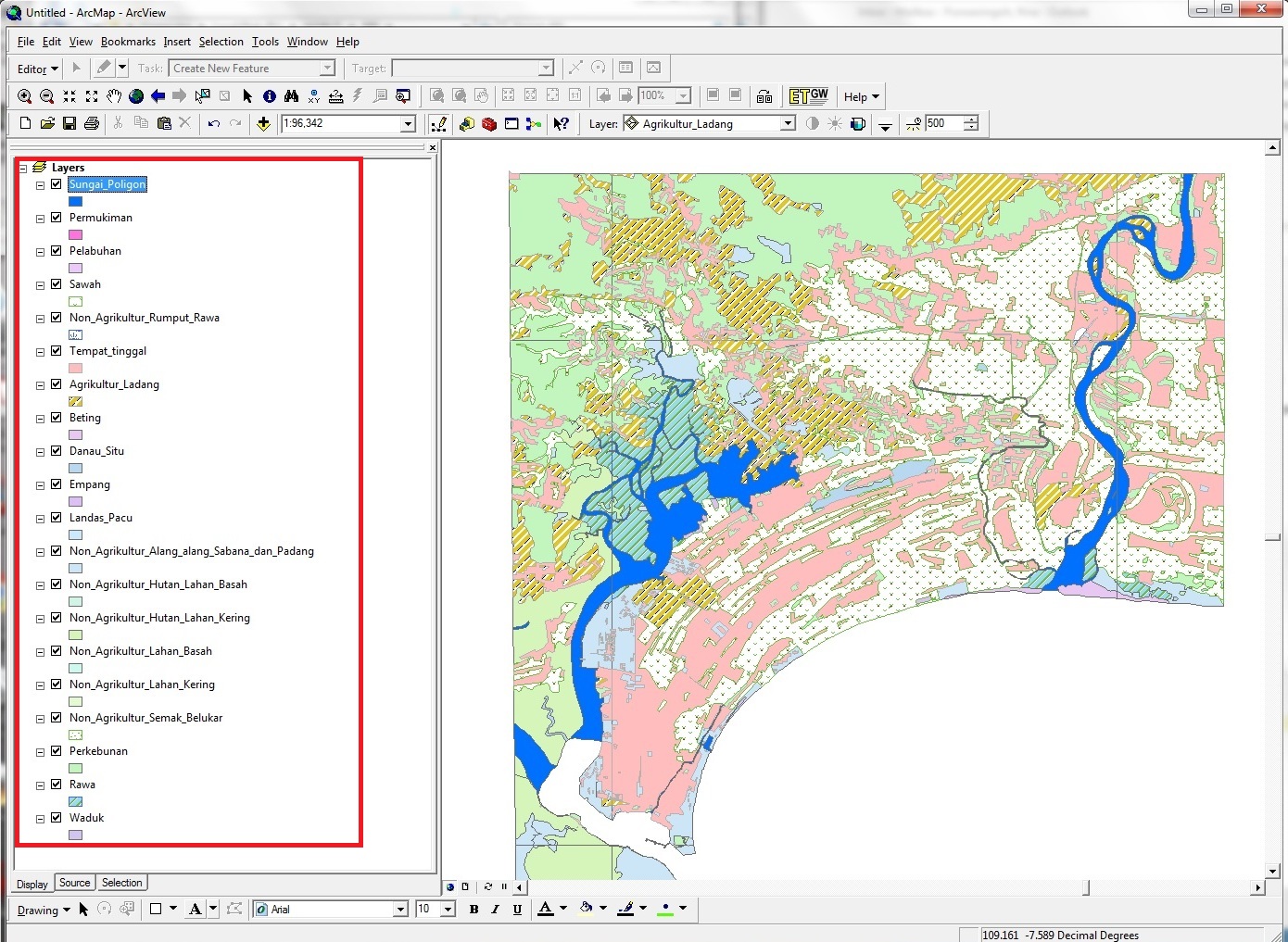
Task: Uncheck the Permukiman layer visibility
Action: coord(57,218)
